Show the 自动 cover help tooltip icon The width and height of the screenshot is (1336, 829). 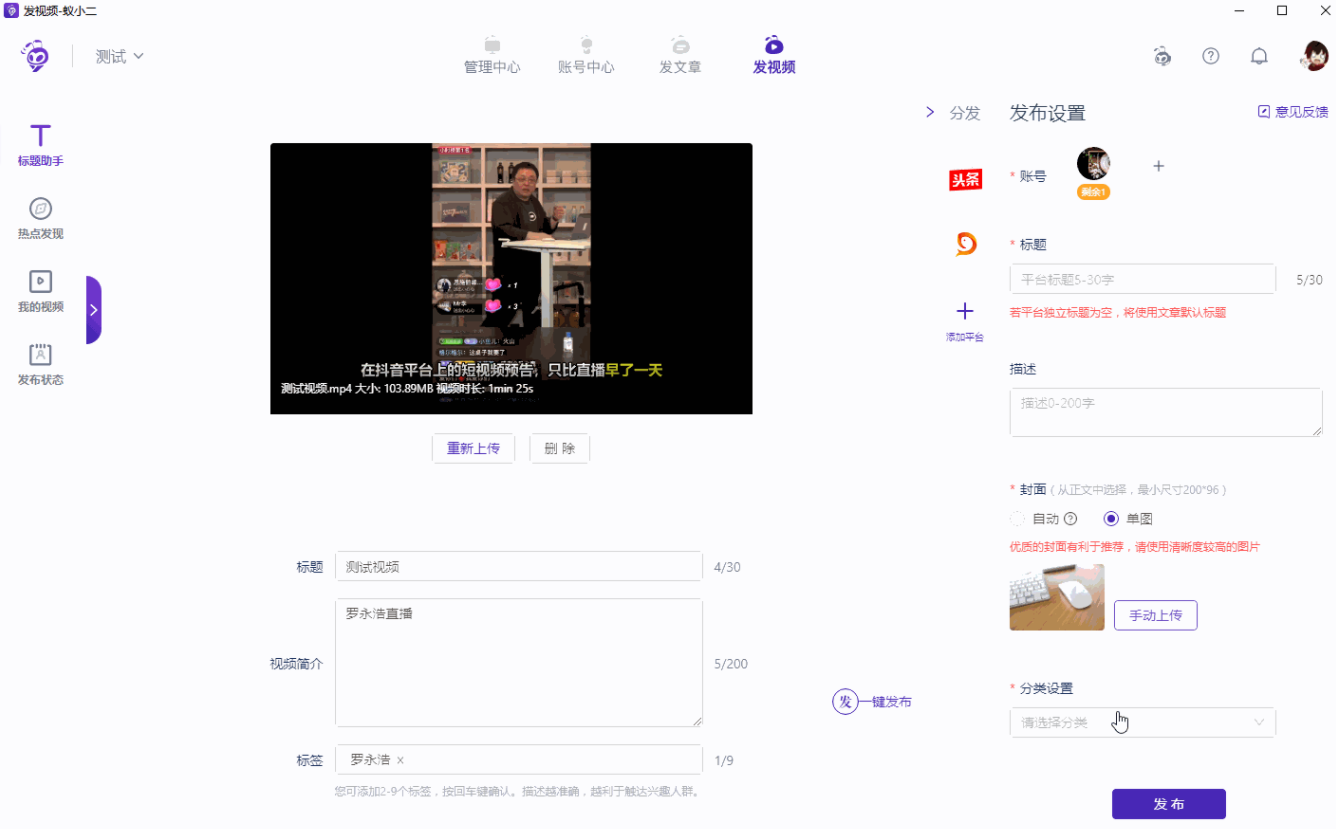[1070, 519]
